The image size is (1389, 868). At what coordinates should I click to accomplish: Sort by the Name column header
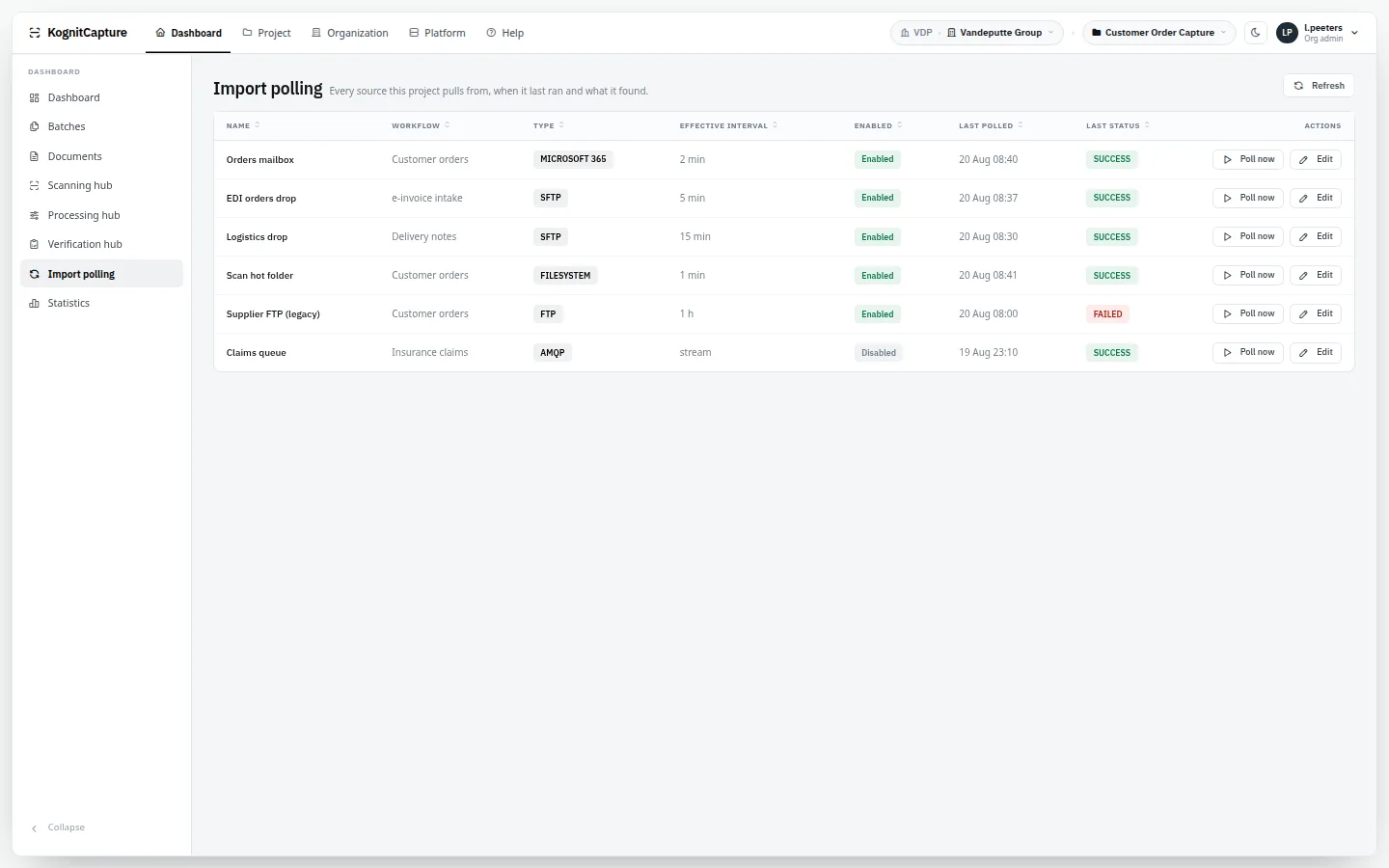(243, 125)
